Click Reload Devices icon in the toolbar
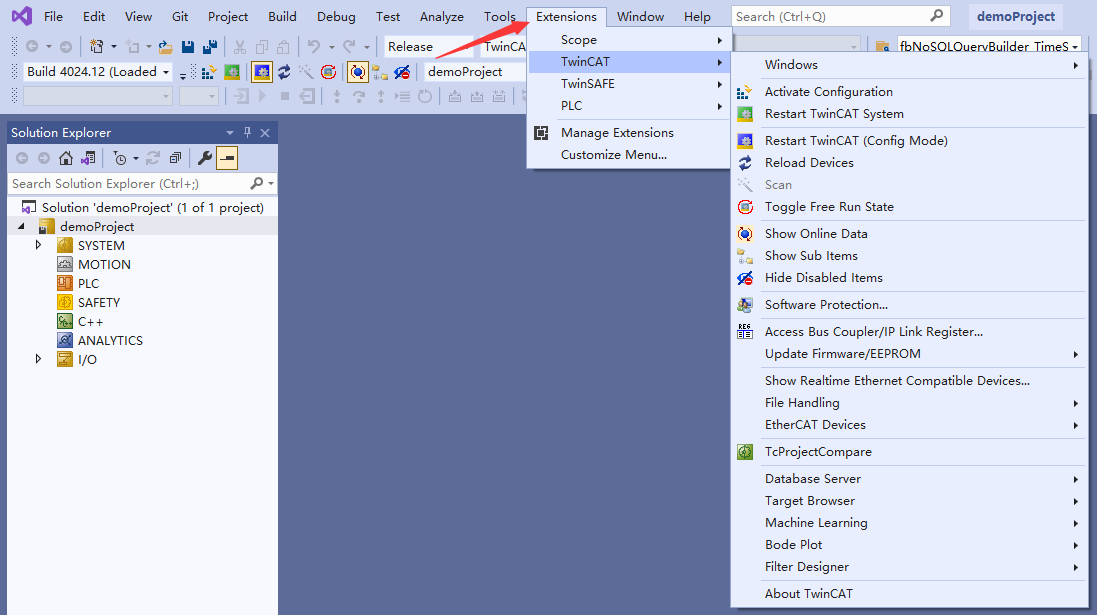Screen dimensions: 1097x615 (x=284, y=72)
